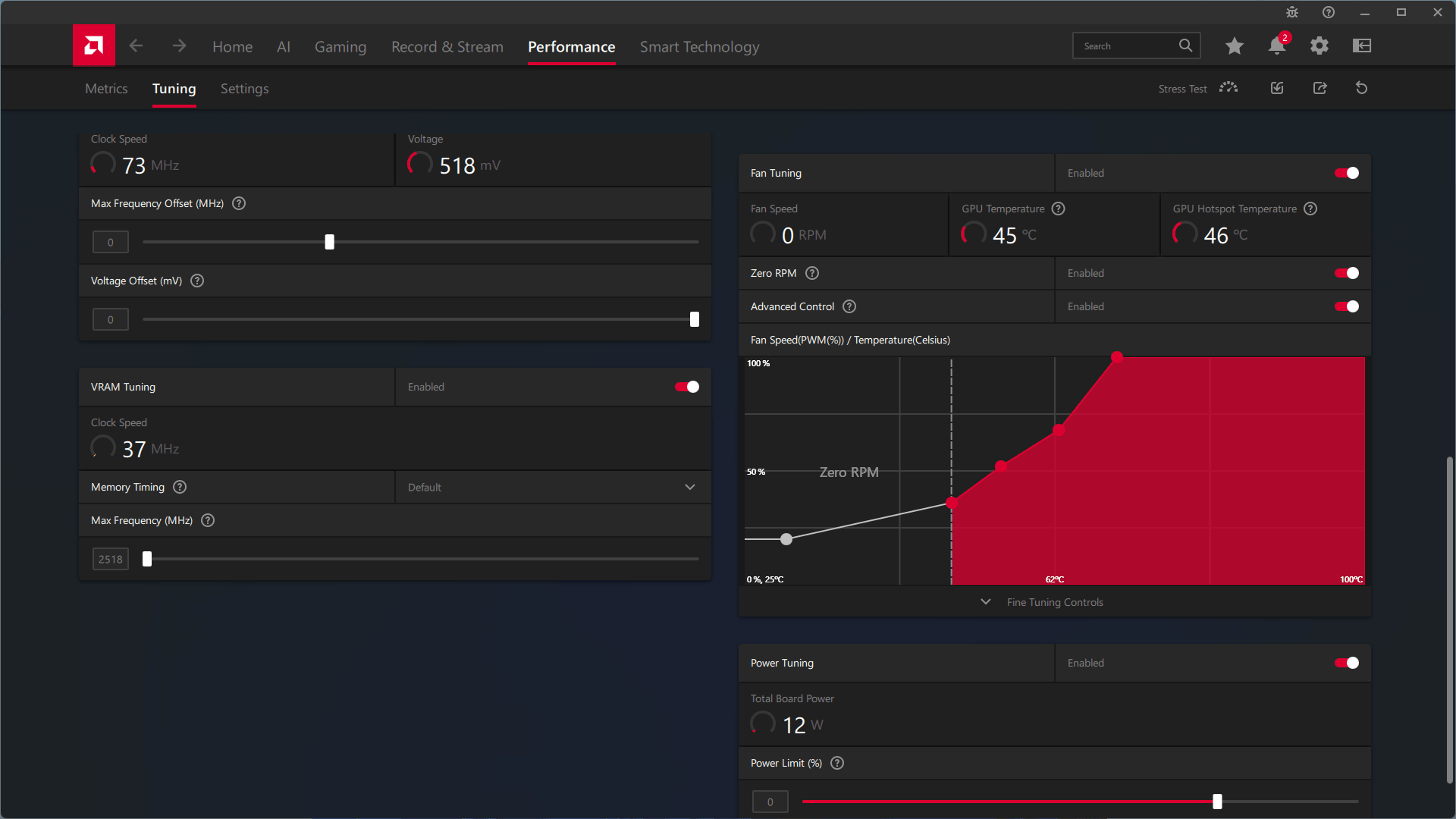Click the import tuning profile icon
The image size is (1456, 819).
[1276, 88]
